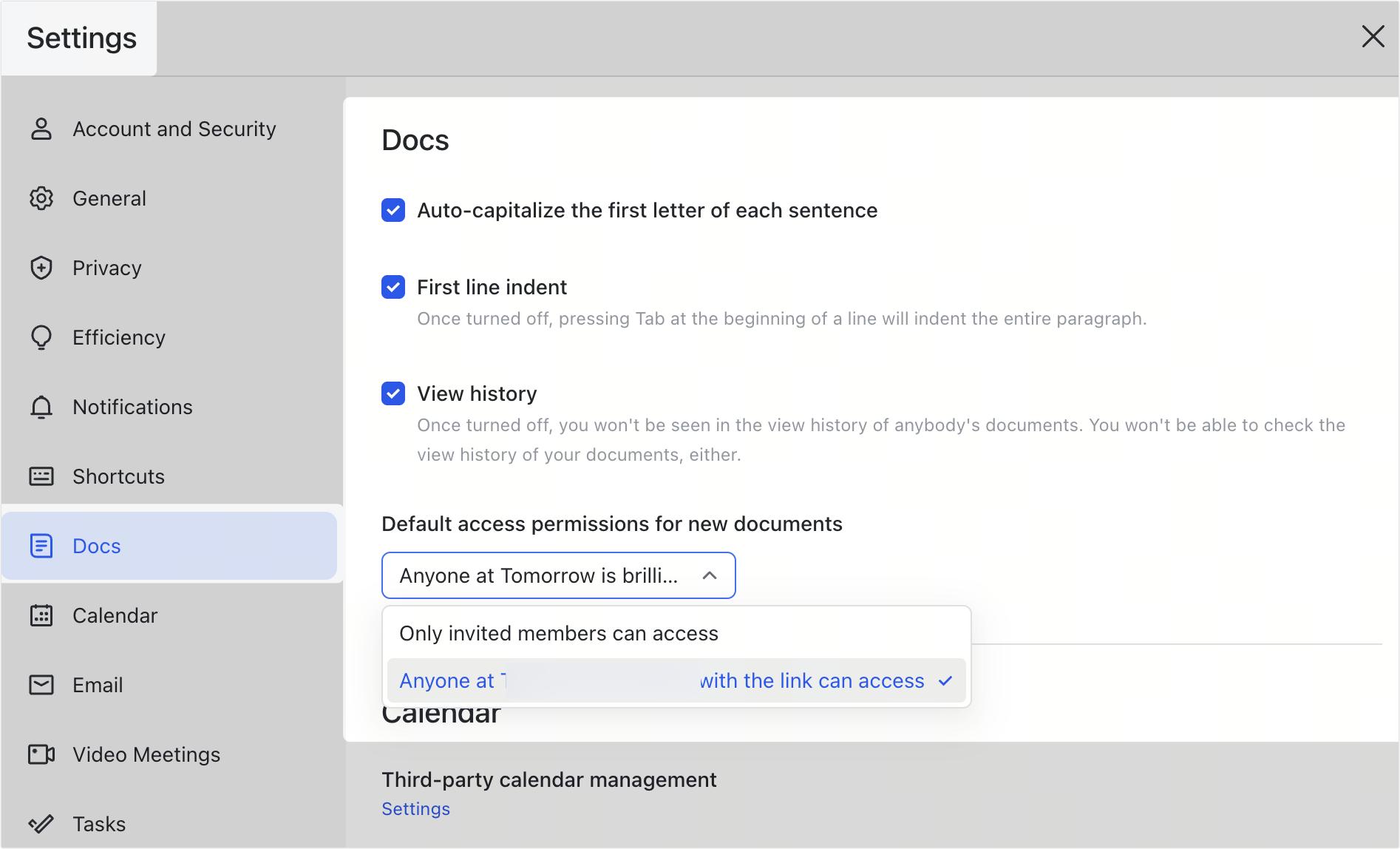Close the Settings dialog
The width and height of the screenshot is (1400, 849).
coord(1373,36)
